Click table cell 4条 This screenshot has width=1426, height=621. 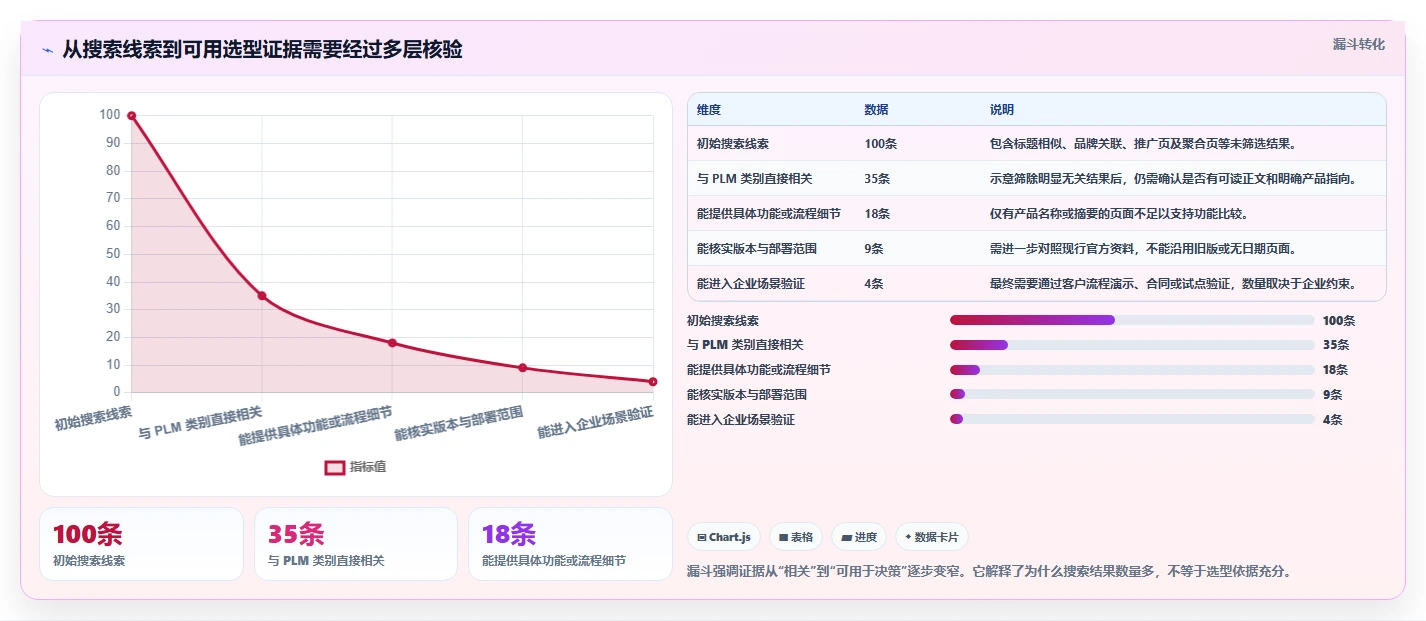point(874,284)
